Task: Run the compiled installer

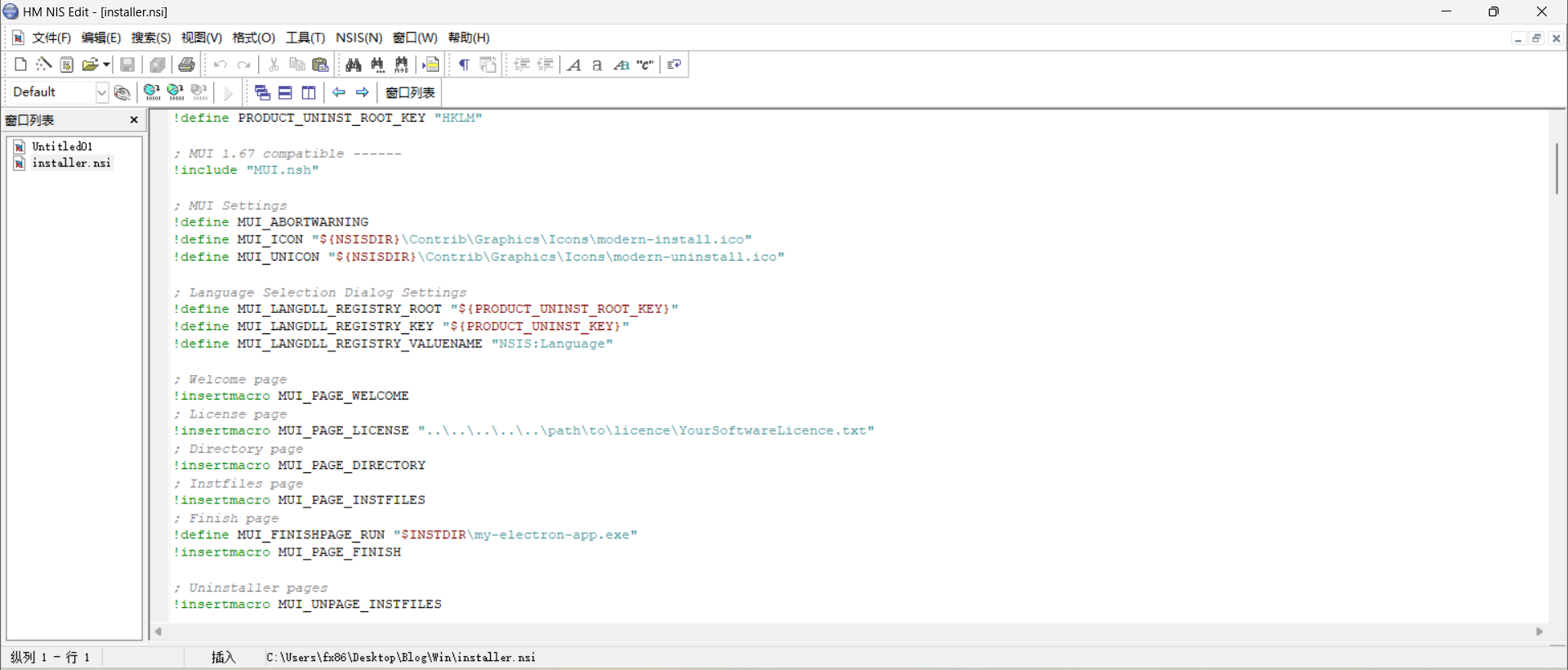Action: (x=229, y=92)
